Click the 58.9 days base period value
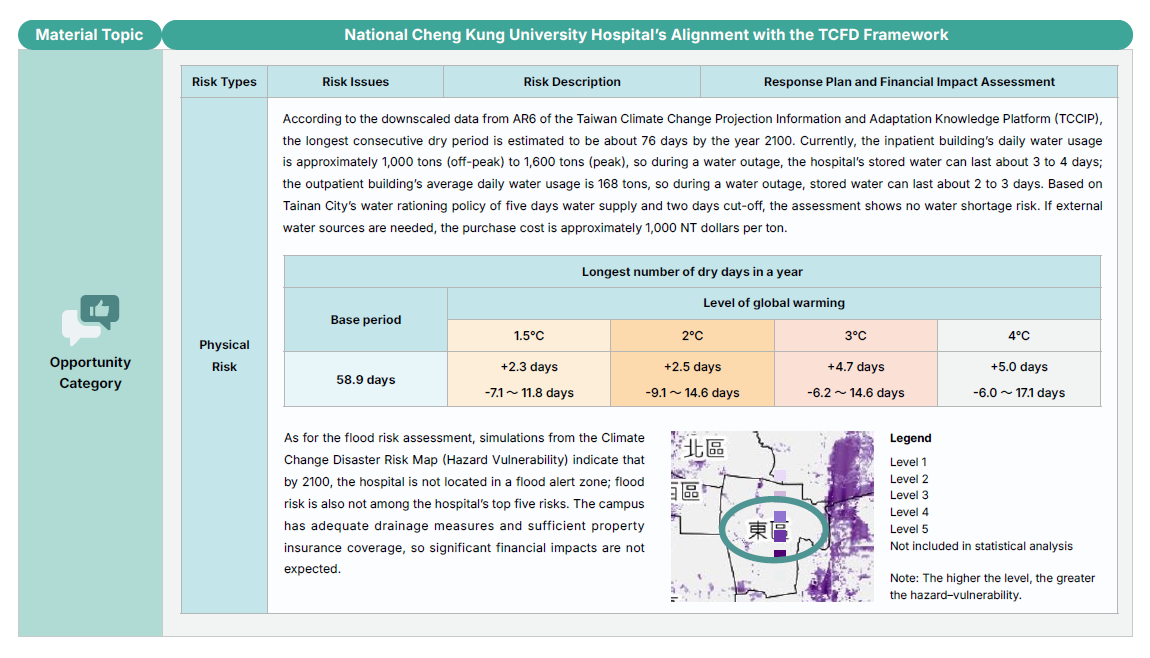The width and height of the screenshot is (1150, 658). [x=365, y=379]
